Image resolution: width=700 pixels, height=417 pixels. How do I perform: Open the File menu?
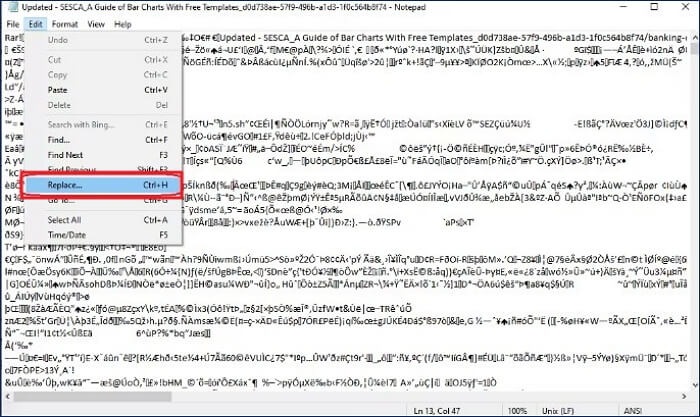(12, 24)
